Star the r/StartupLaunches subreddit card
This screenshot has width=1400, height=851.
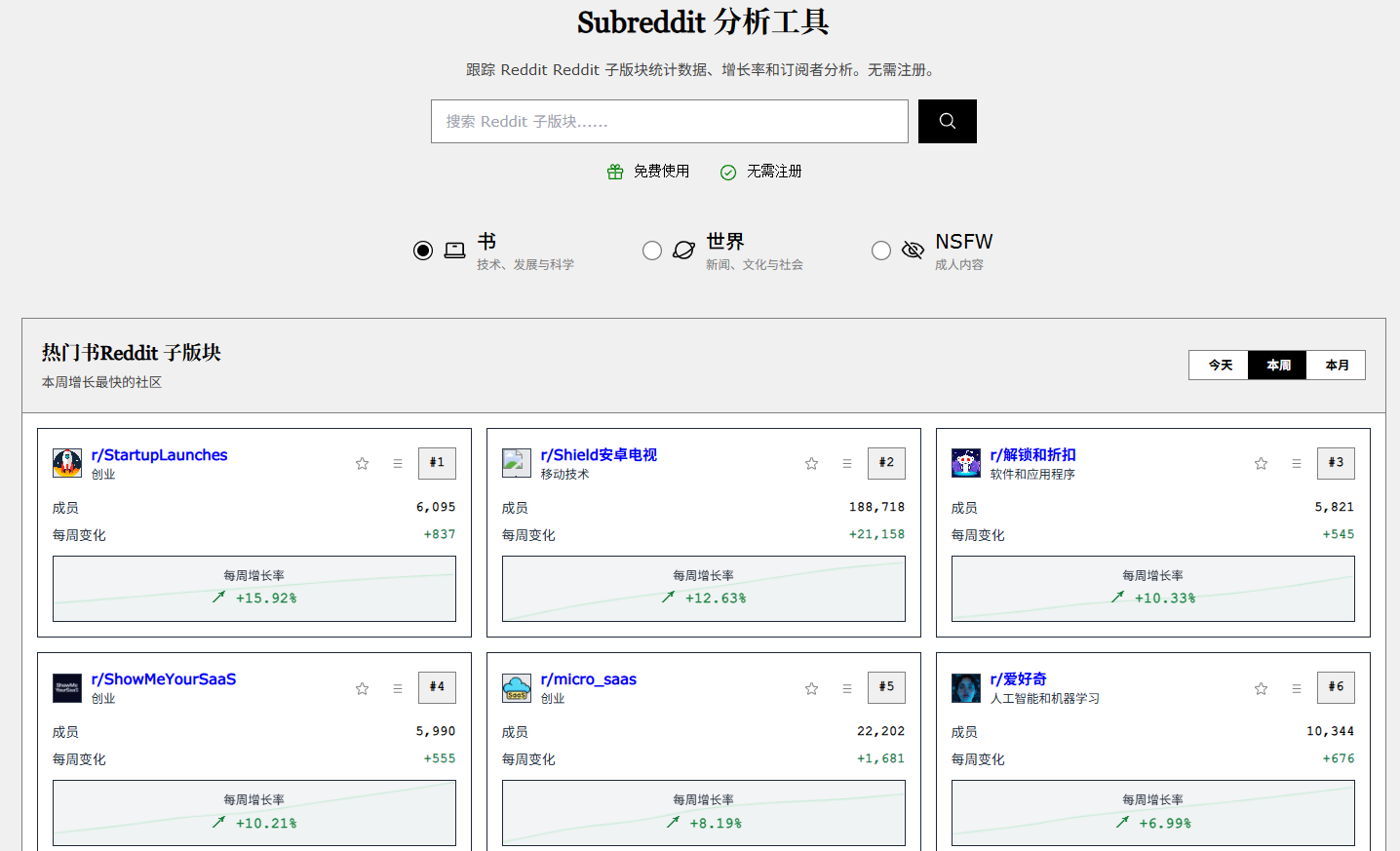click(362, 464)
